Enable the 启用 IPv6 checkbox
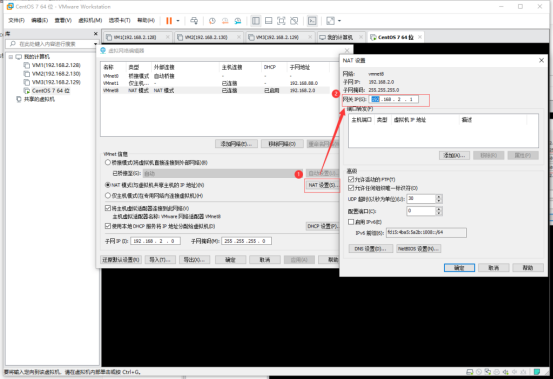The width and height of the screenshot is (553, 379). coord(351,222)
